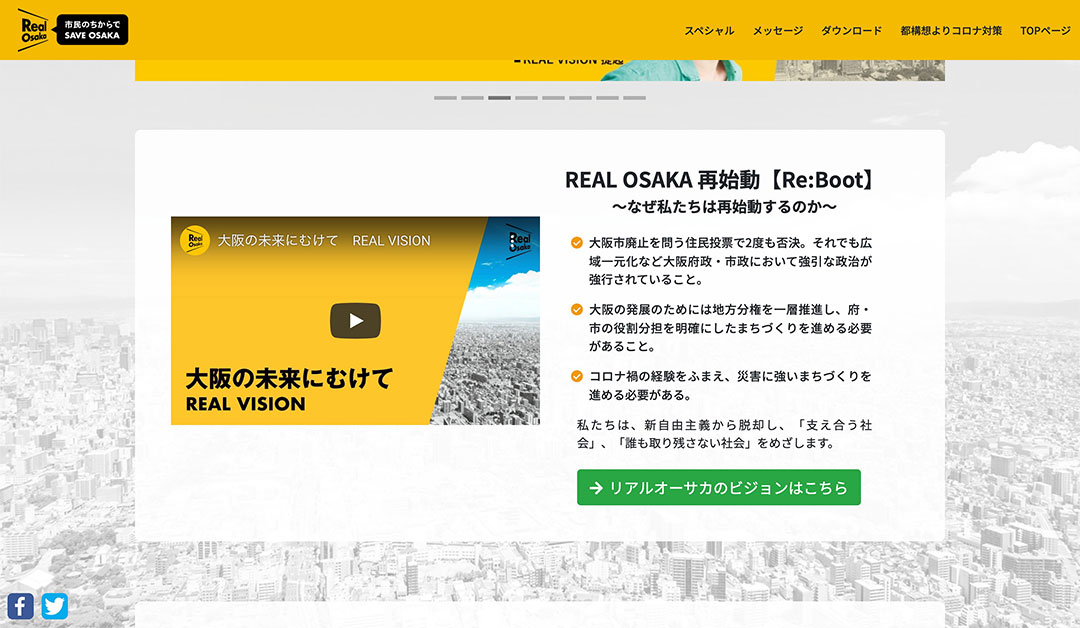Click the Real Osaka logo in header
Viewport: 1080px width, 628px height.
pos(34,30)
